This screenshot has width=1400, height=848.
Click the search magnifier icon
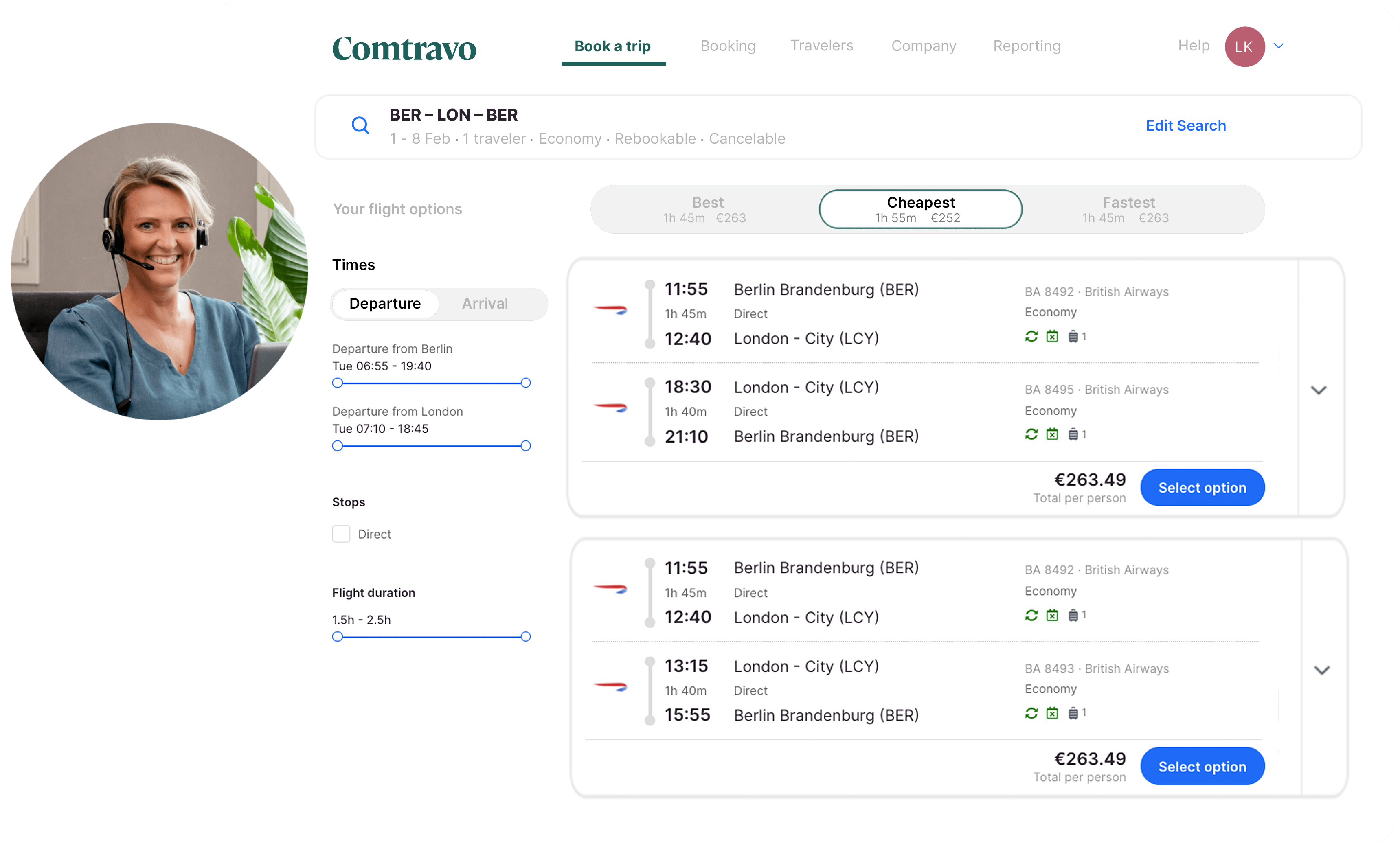pos(360,125)
